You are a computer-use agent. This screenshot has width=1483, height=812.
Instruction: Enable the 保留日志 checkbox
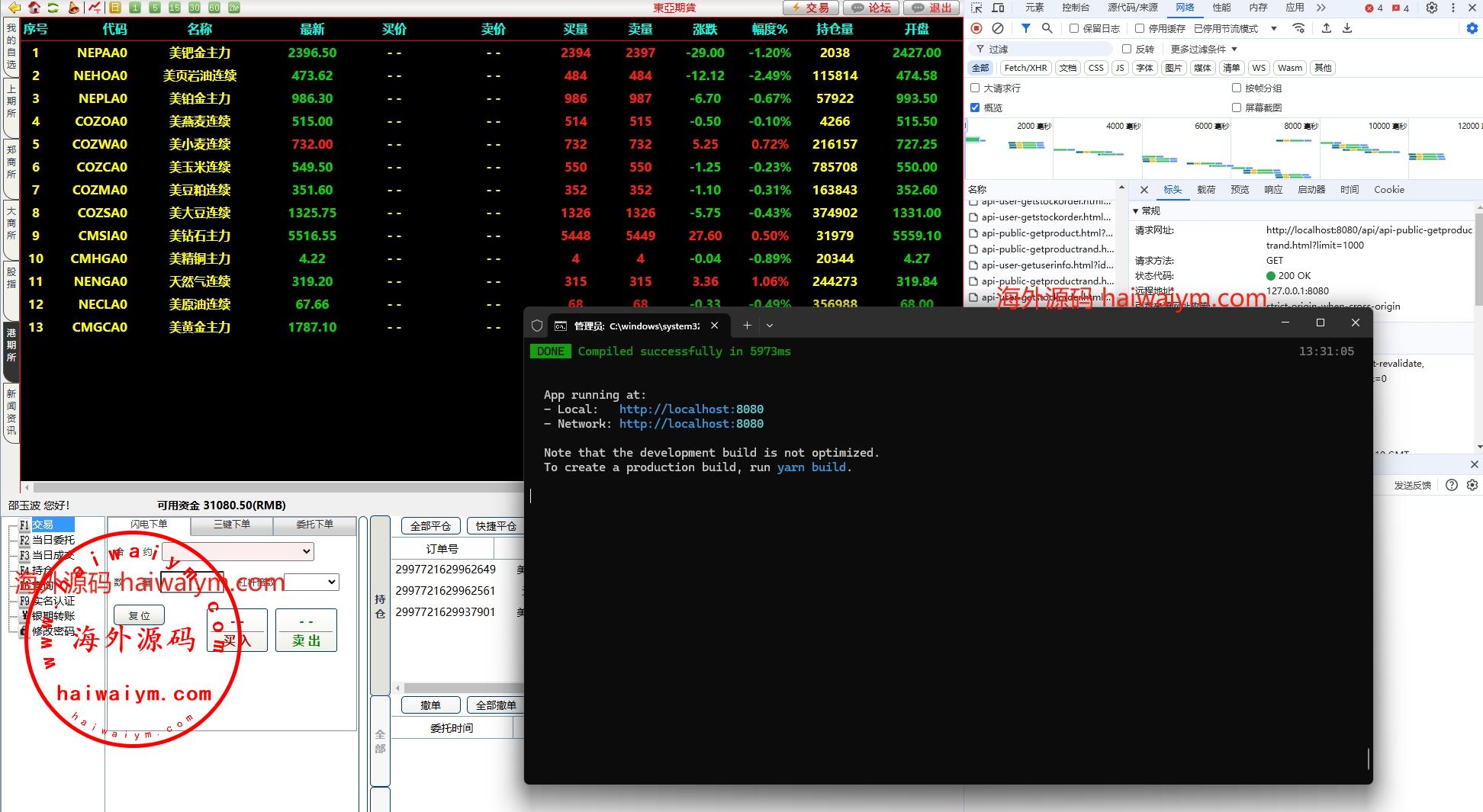[x=1074, y=28]
